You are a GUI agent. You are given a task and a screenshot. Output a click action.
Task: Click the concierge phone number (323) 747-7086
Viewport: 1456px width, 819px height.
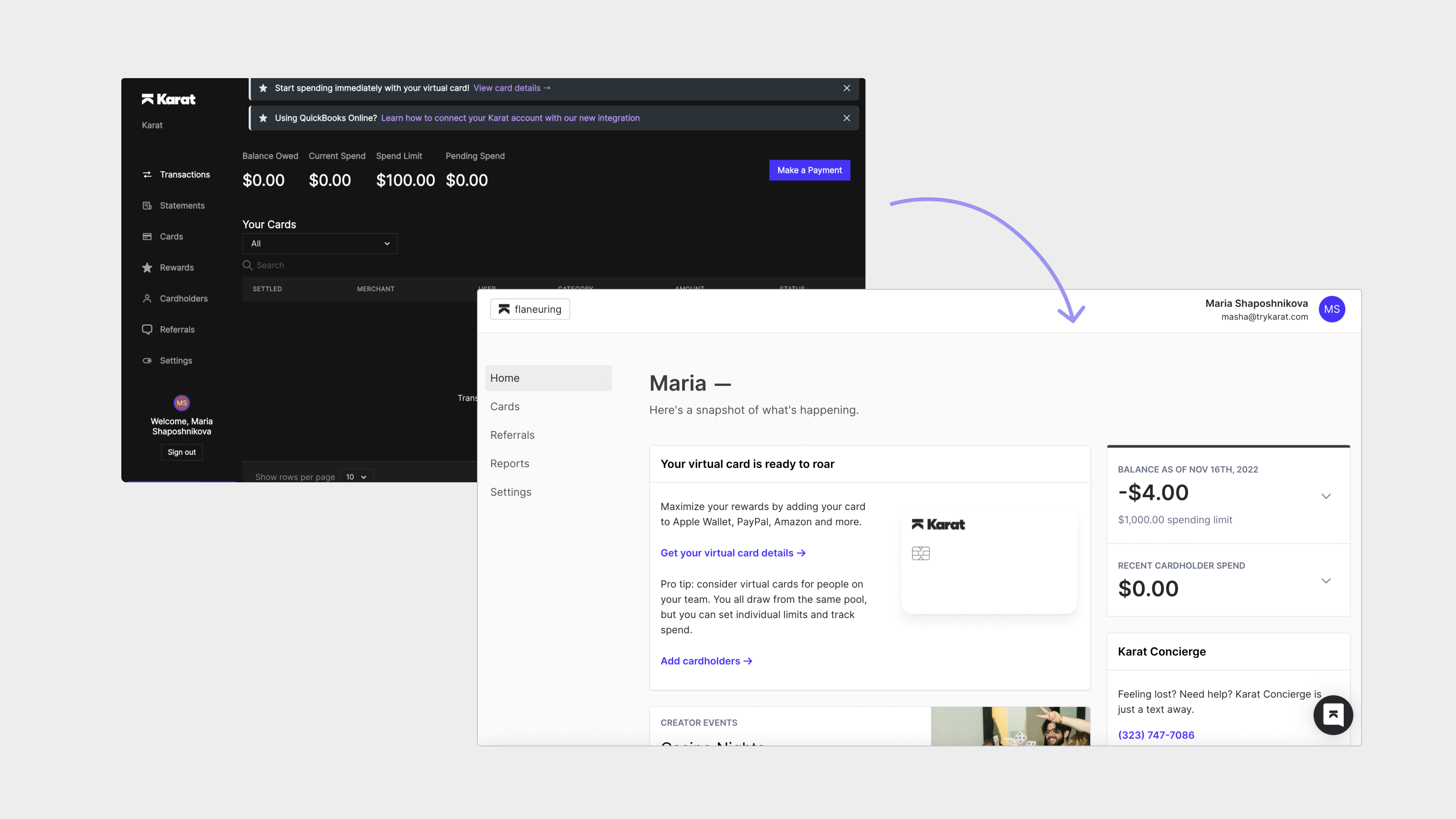1156,735
